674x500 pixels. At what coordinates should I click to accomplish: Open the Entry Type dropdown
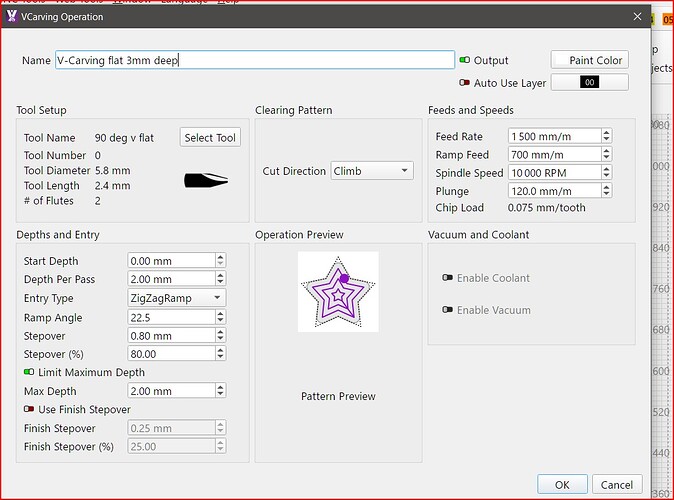coord(176,298)
